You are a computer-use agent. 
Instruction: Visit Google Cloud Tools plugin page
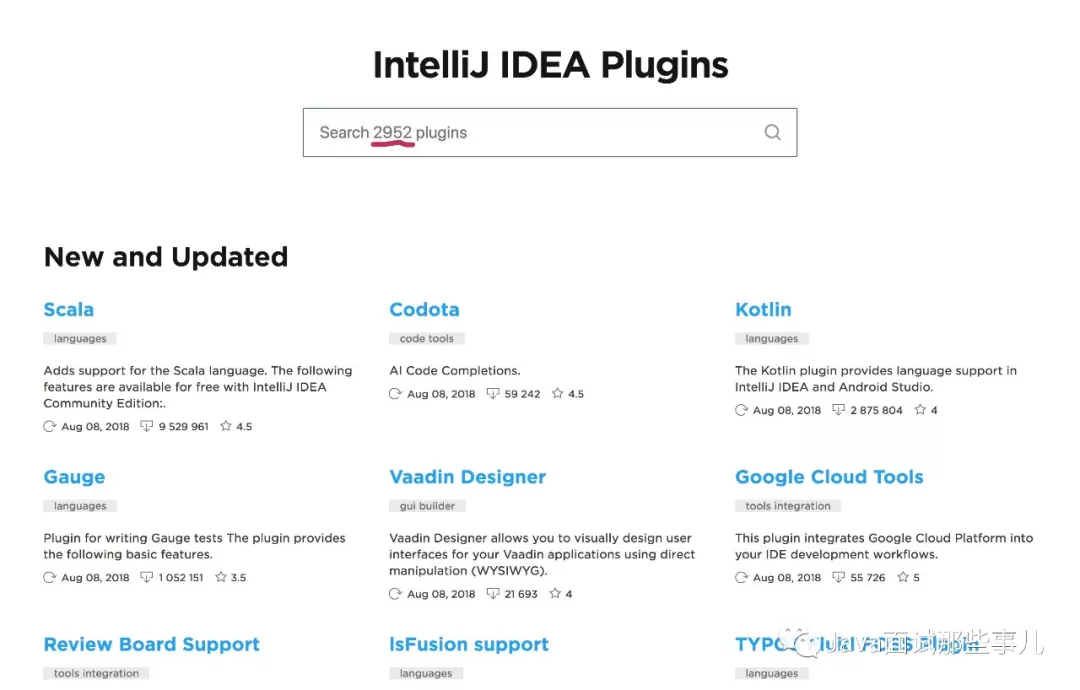[x=829, y=477]
